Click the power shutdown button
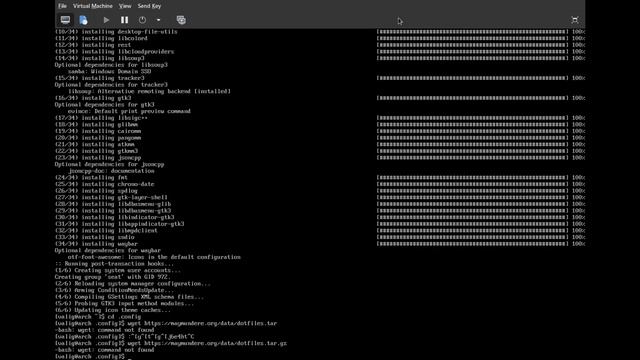The height and width of the screenshot is (360, 640). coord(142,20)
